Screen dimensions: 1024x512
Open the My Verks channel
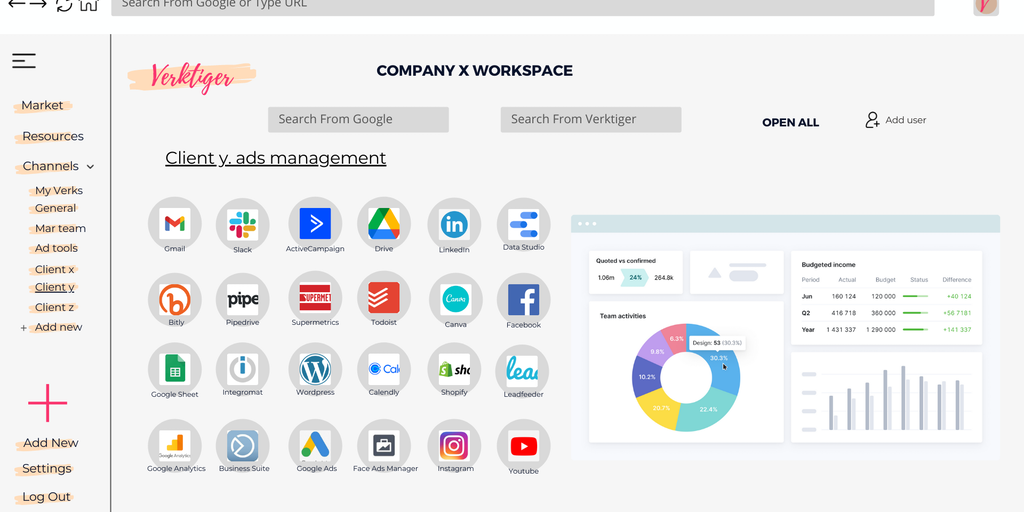(x=59, y=191)
